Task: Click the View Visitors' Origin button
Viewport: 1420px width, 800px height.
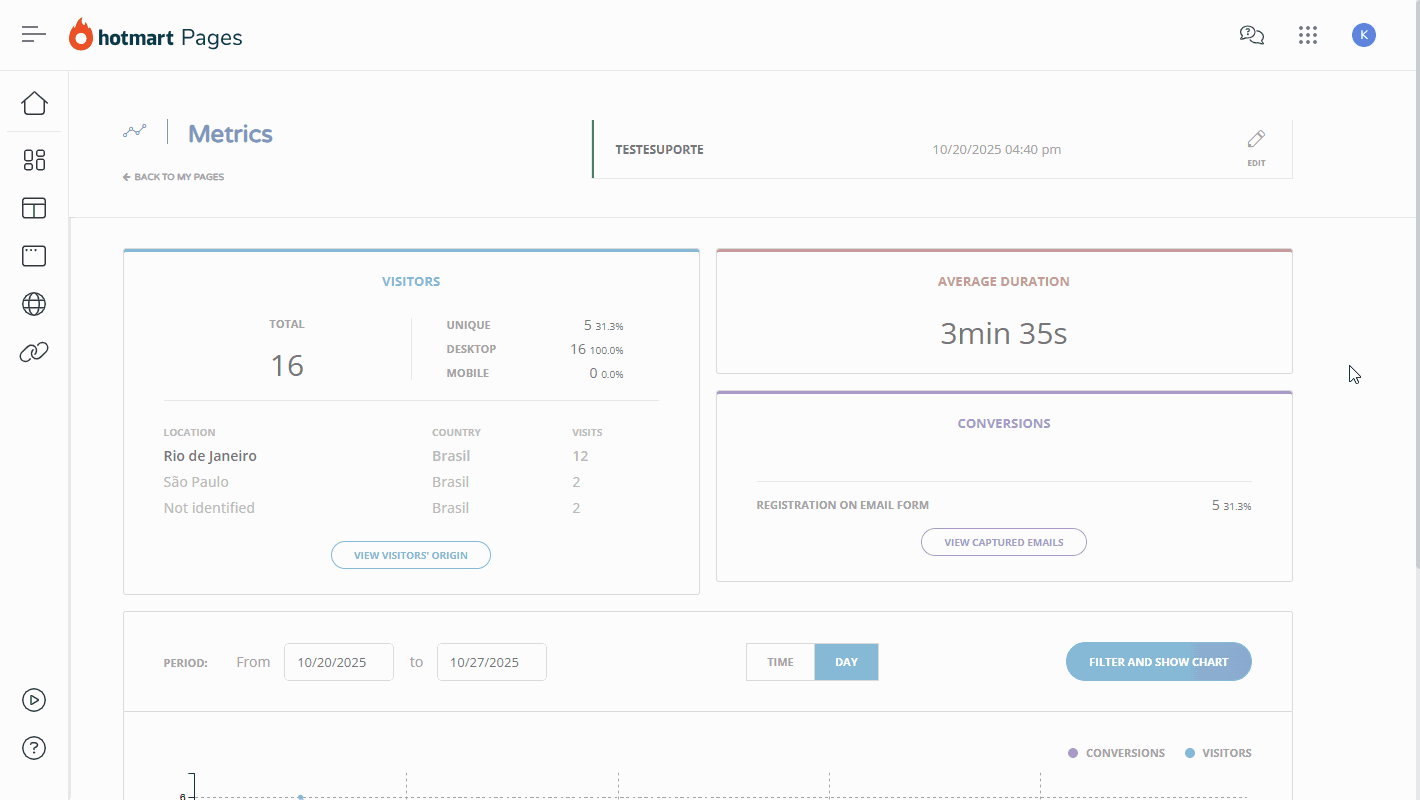Action: [x=410, y=555]
